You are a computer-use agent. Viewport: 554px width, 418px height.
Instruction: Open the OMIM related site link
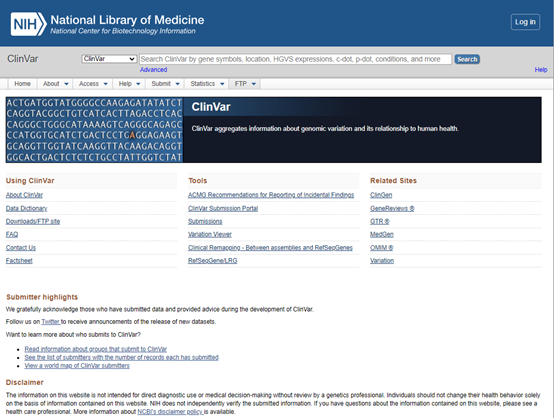pyautogui.click(x=381, y=248)
